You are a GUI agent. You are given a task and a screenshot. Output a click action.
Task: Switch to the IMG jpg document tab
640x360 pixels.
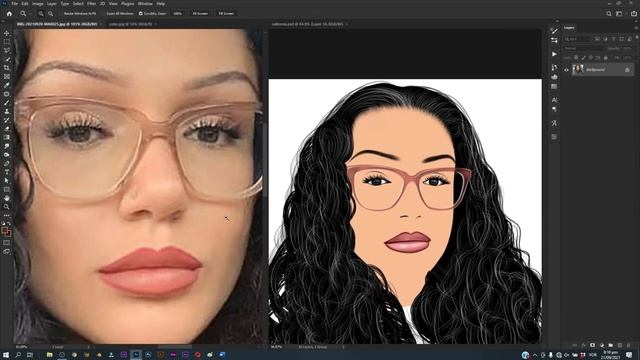coord(57,24)
